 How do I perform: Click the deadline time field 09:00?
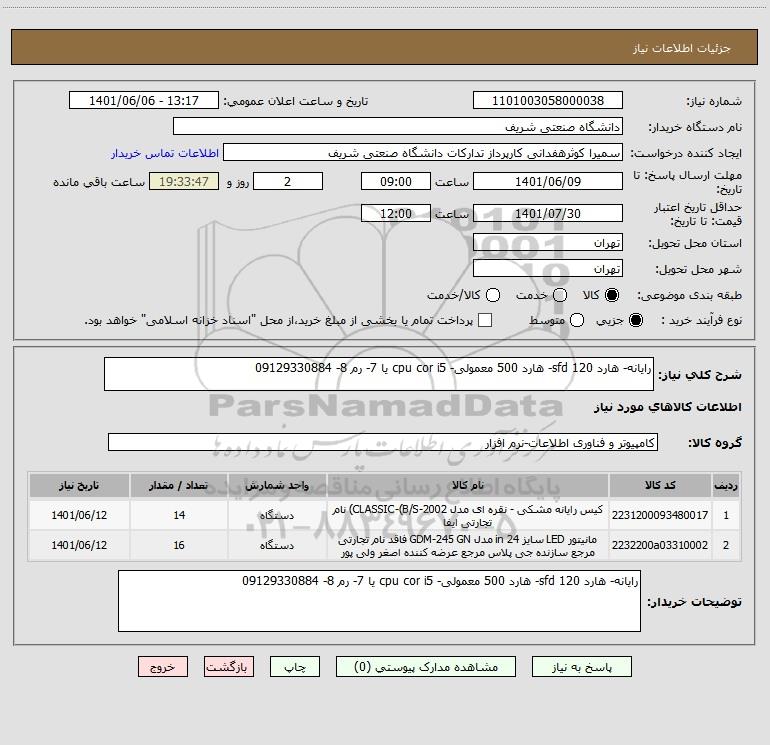tap(396, 181)
